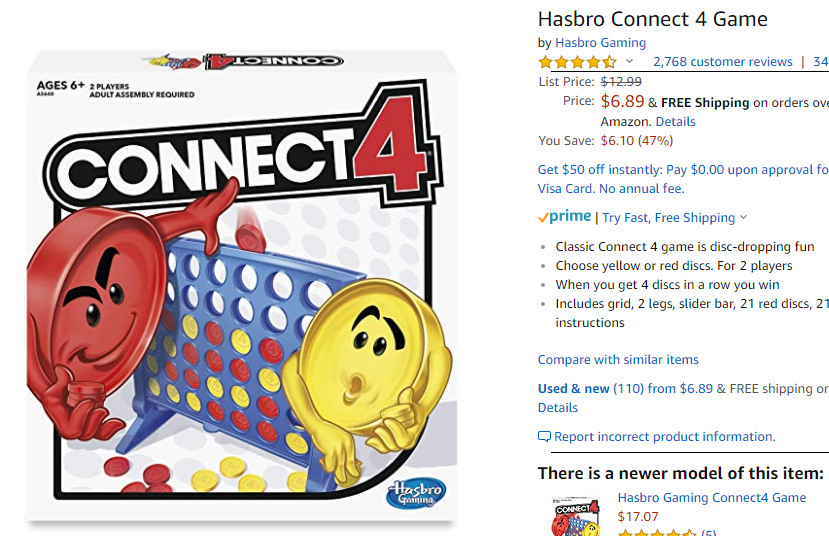
Task: Click the $17.07 newer model price
Action: click(x=638, y=516)
